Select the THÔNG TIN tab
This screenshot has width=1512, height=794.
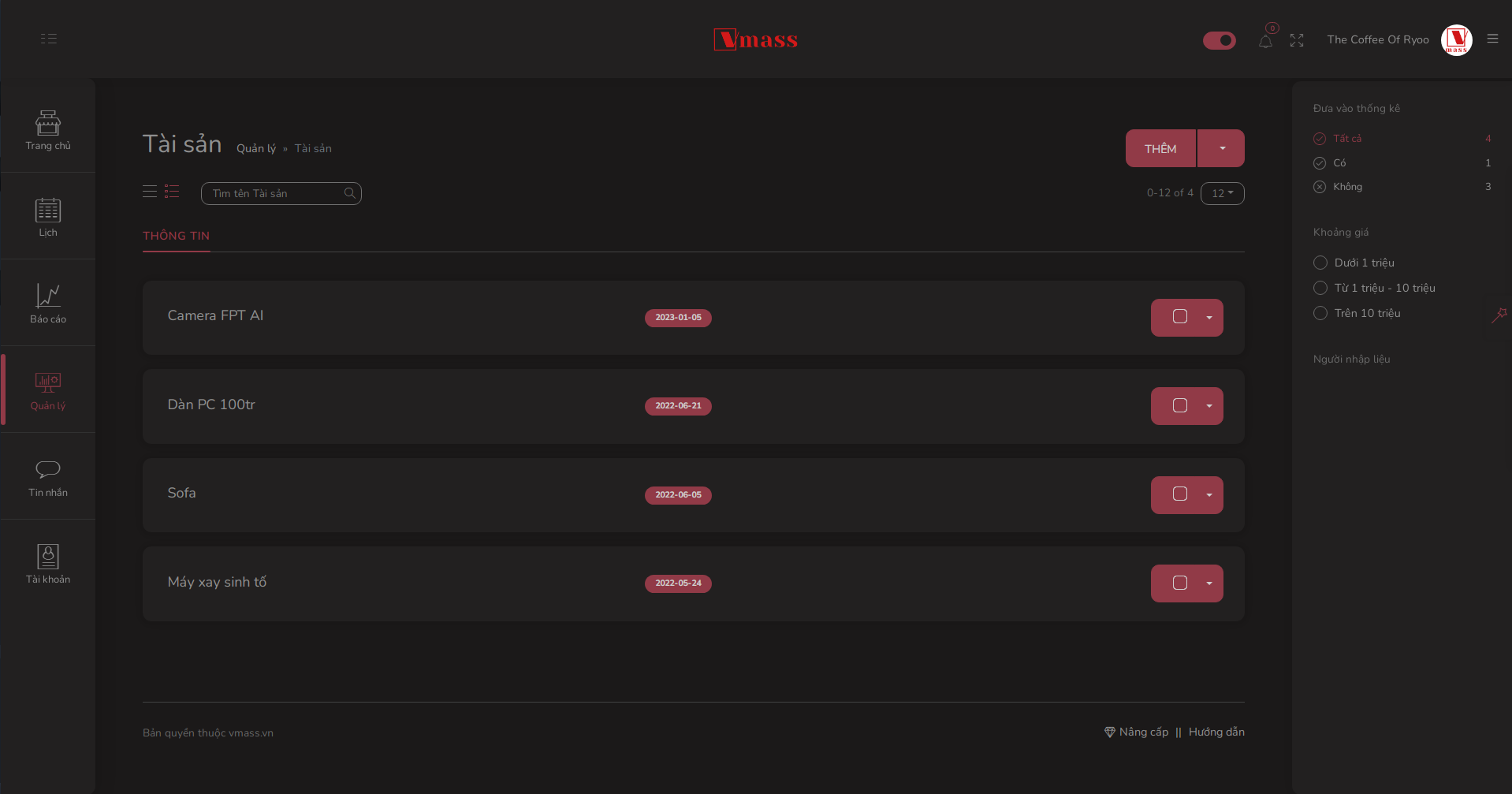176,236
